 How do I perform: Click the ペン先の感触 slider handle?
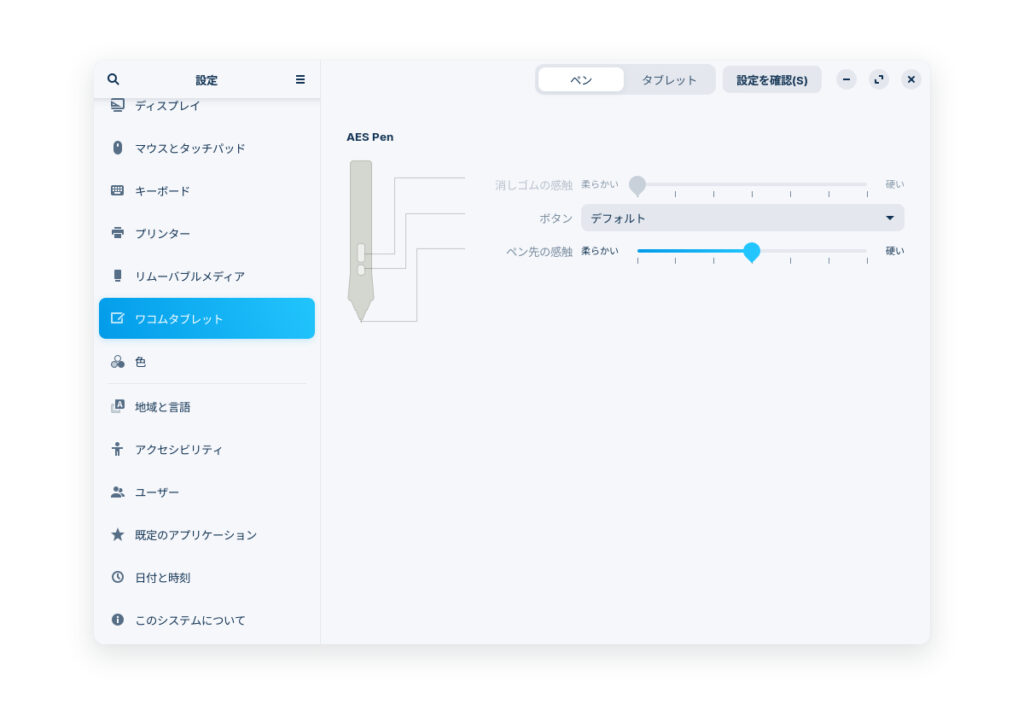752,251
